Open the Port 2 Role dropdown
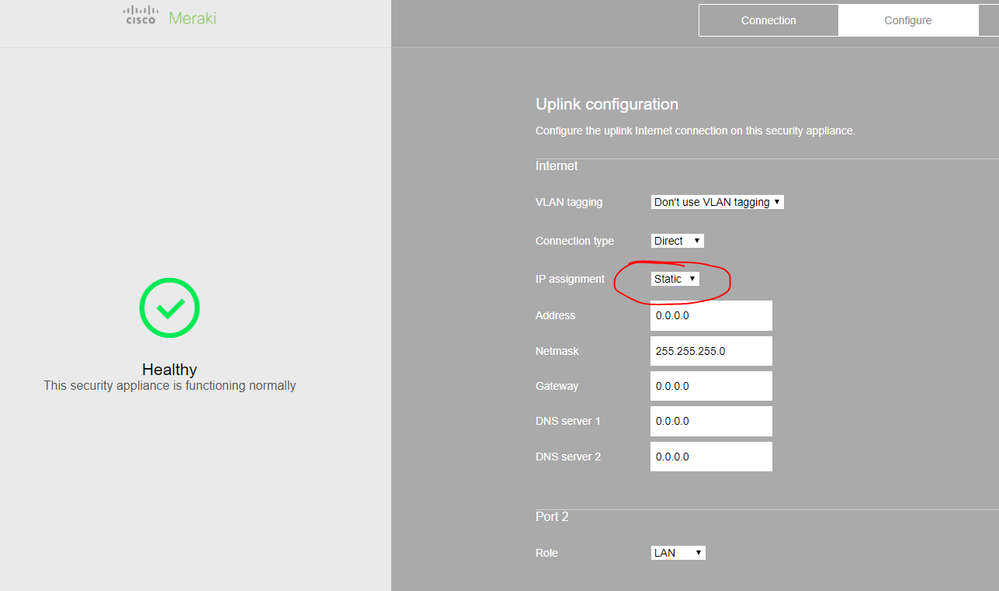 [x=678, y=553]
